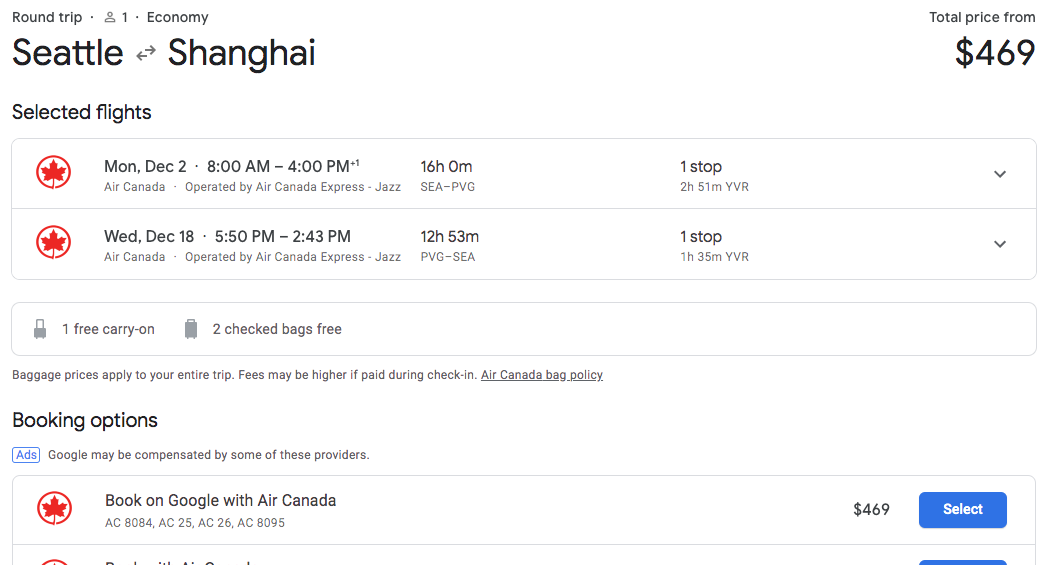1046x565 pixels.
Task: Click the outbound 8:00 AM – 4:00 PM flight row
Action: [x=524, y=174]
